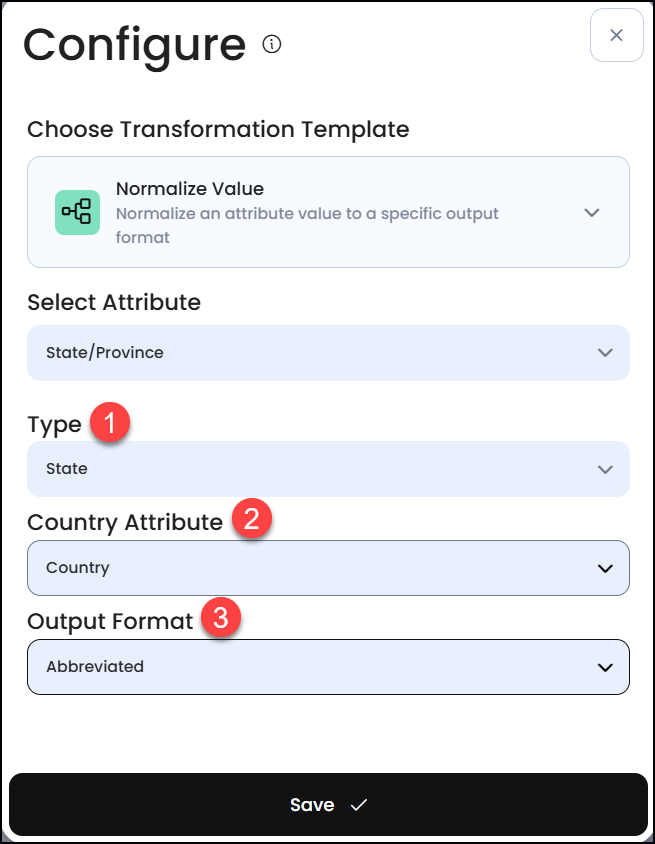Click the checkmark icon on Save
Viewport: 655px width, 844px height.
click(359, 805)
